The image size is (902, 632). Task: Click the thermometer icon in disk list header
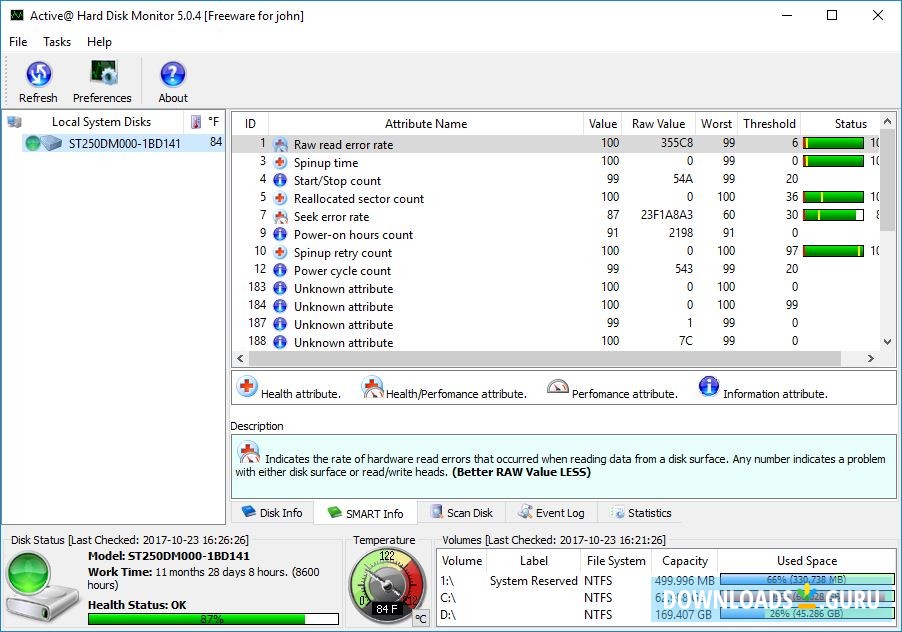tap(196, 121)
